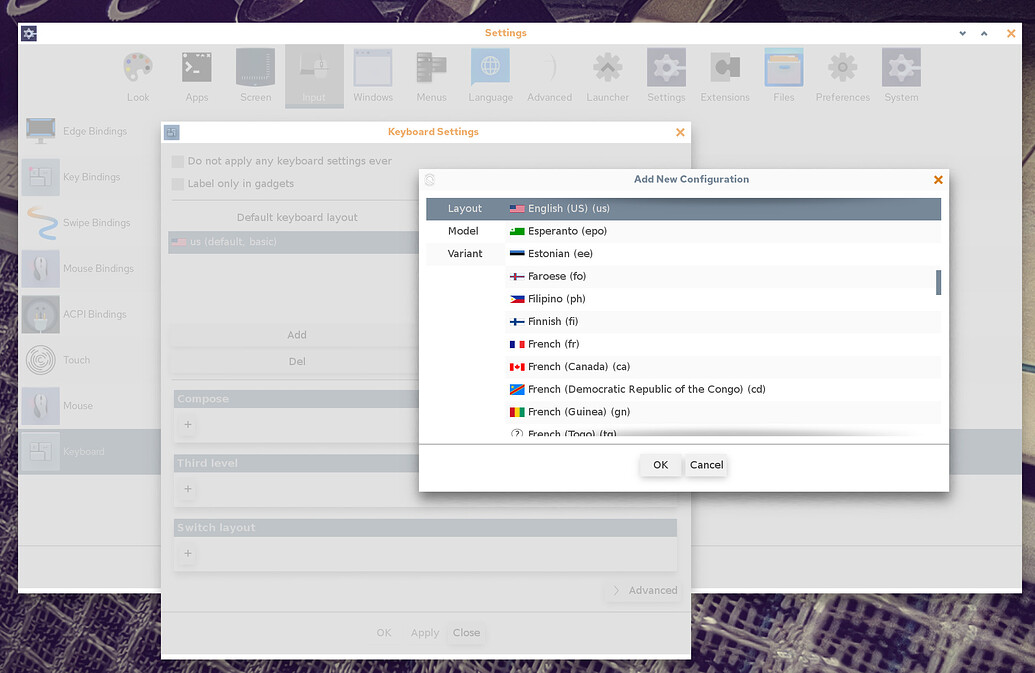The width and height of the screenshot is (1035, 673).
Task: Check 'Label only in gadgets'
Action: (x=177, y=183)
